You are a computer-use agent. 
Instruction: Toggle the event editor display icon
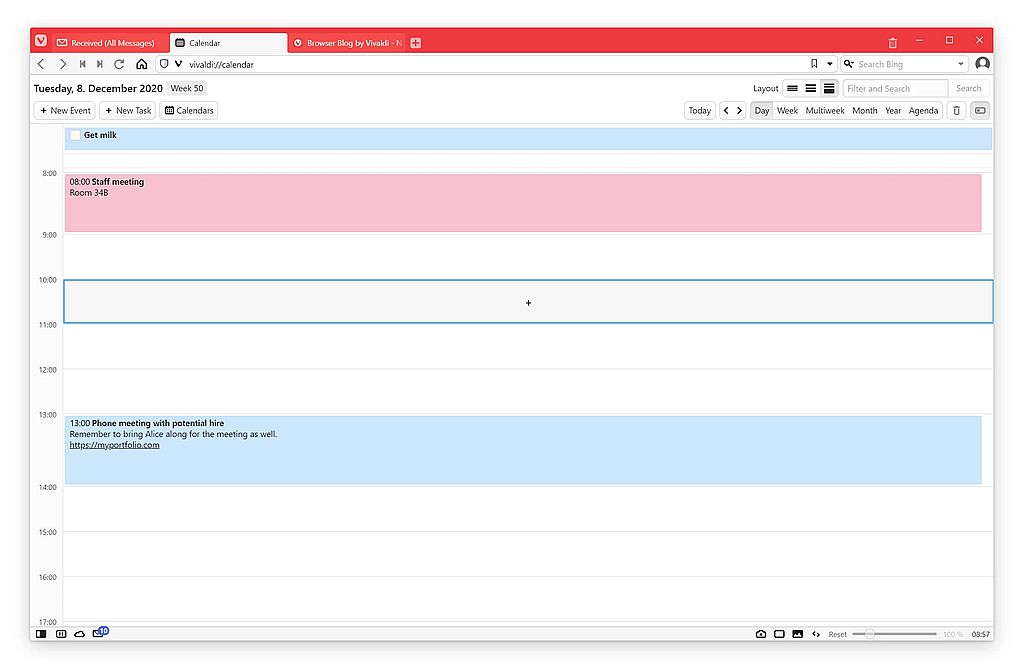click(x=980, y=110)
